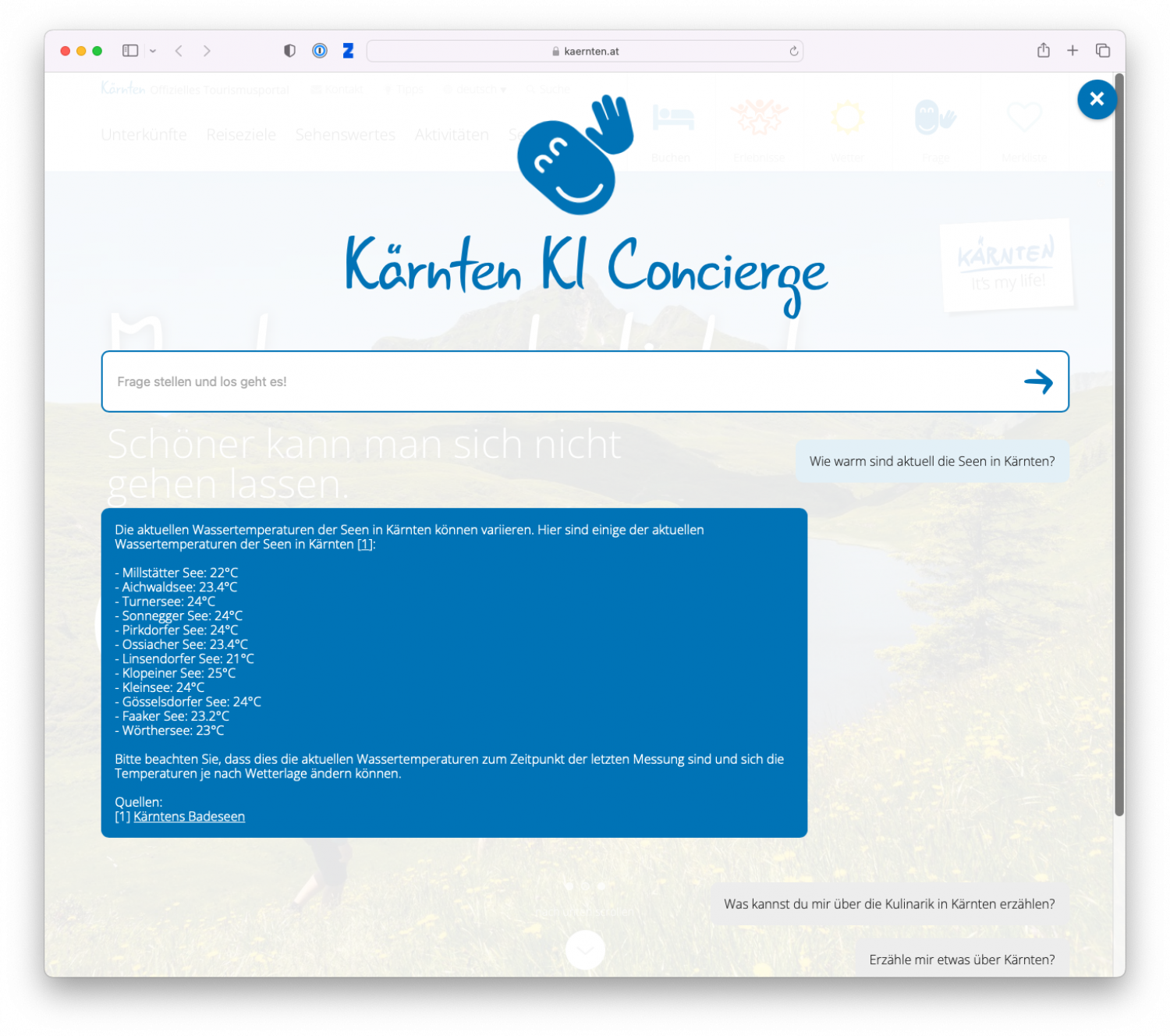Submit question with the arrow button
The image size is (1170, 1036).
[x=1038, y=381]
